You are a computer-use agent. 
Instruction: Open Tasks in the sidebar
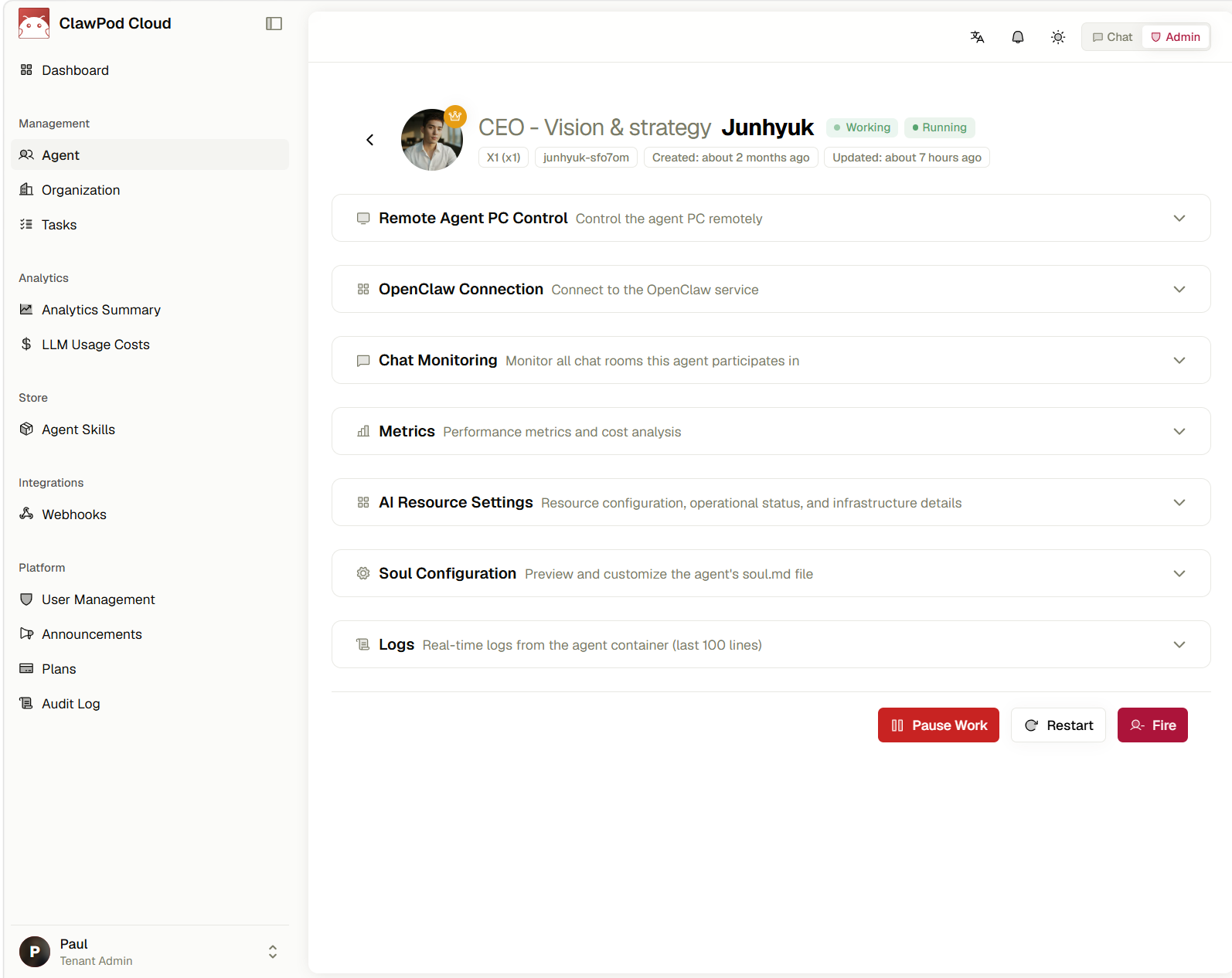pos(150,225)
